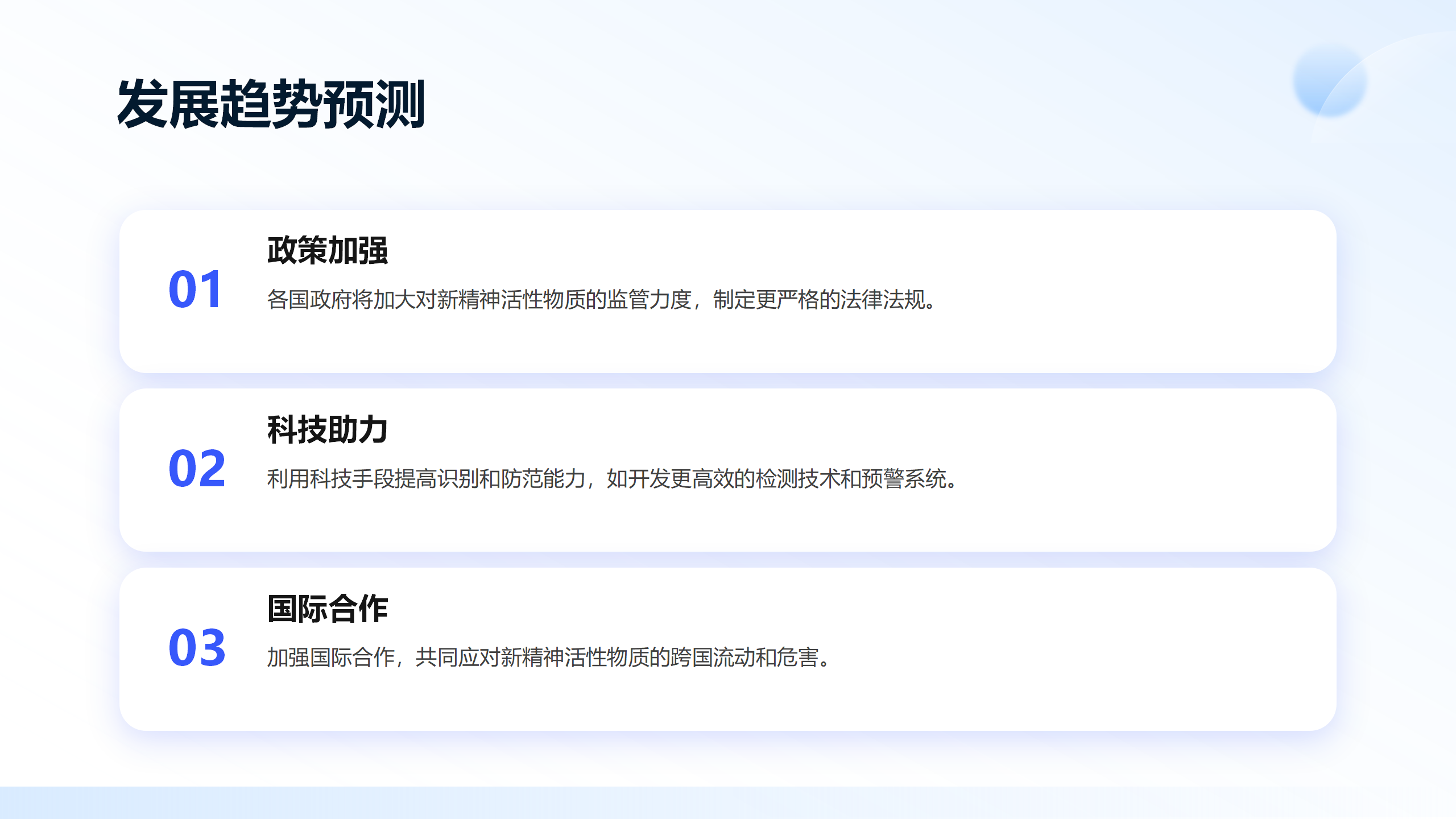Click the heading 国际合作

(328, 609)
